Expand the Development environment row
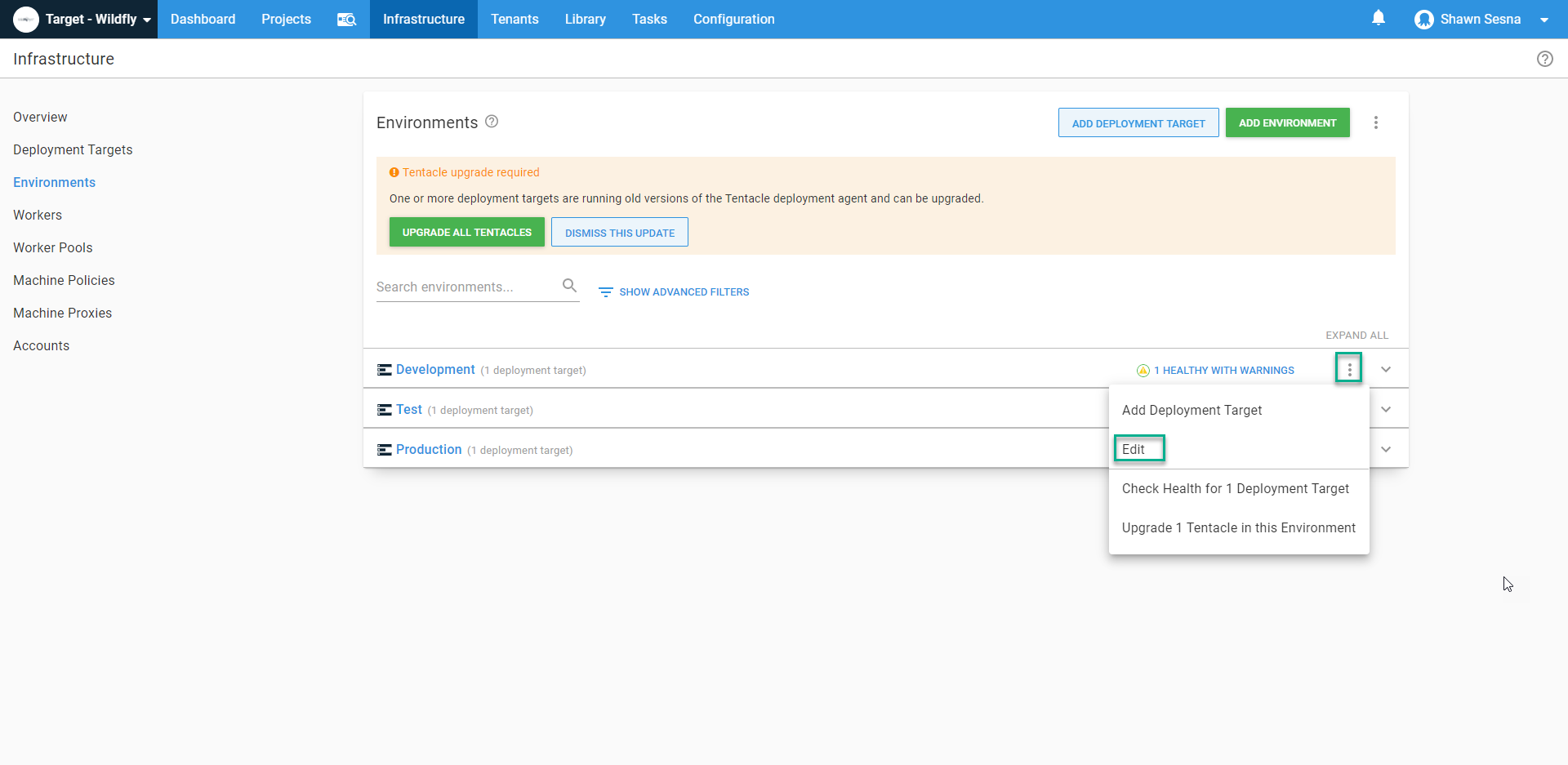This screenshot has width=1568, height=765. (x=1386, y=370)
